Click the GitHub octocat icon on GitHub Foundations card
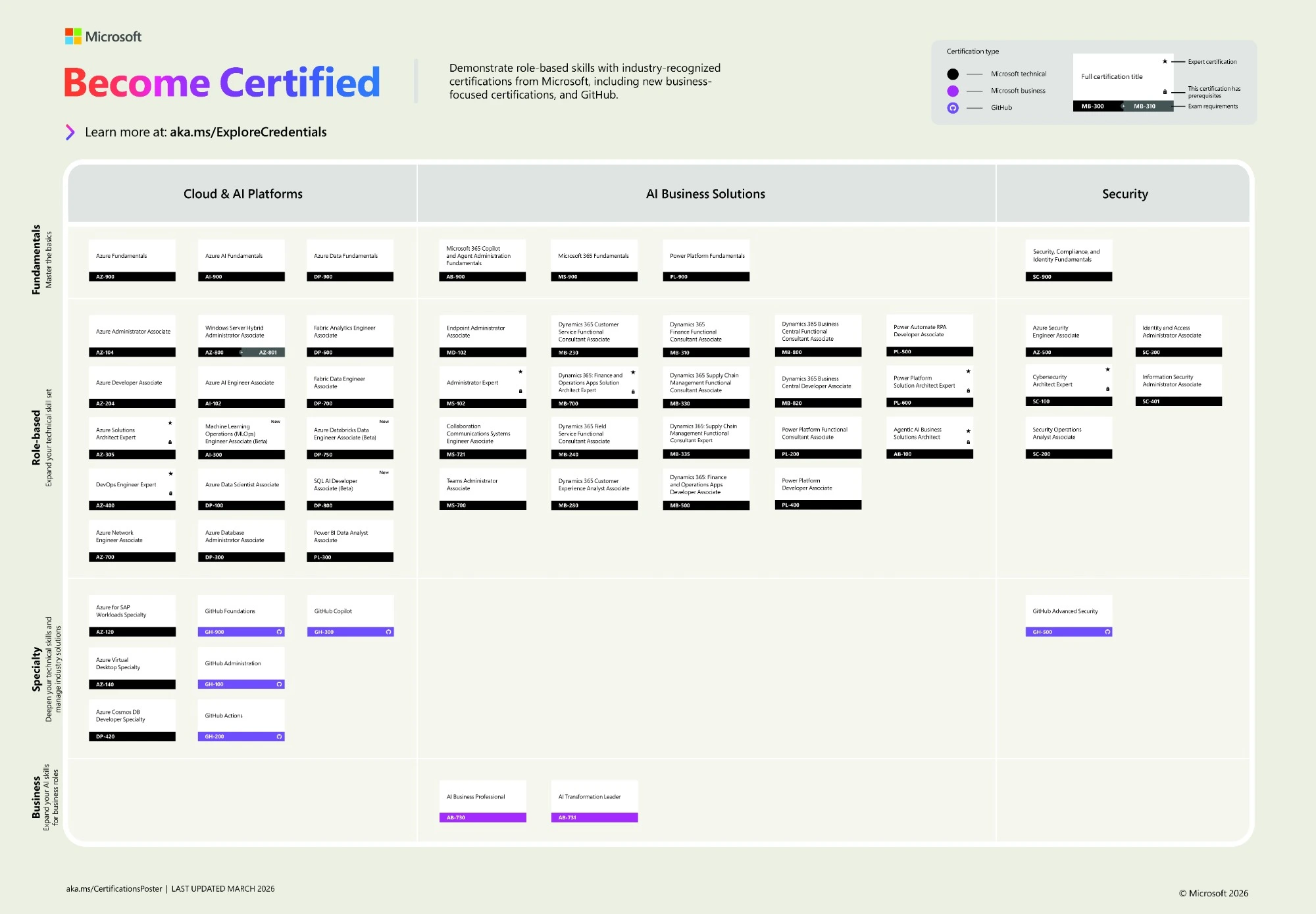 pyautogui.click(x=278, y=631)
